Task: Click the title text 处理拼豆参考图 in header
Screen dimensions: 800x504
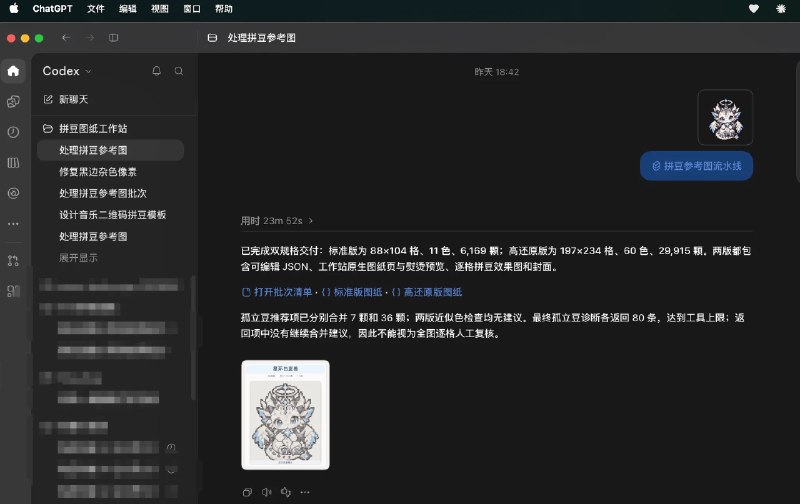Action: (262, 38)
